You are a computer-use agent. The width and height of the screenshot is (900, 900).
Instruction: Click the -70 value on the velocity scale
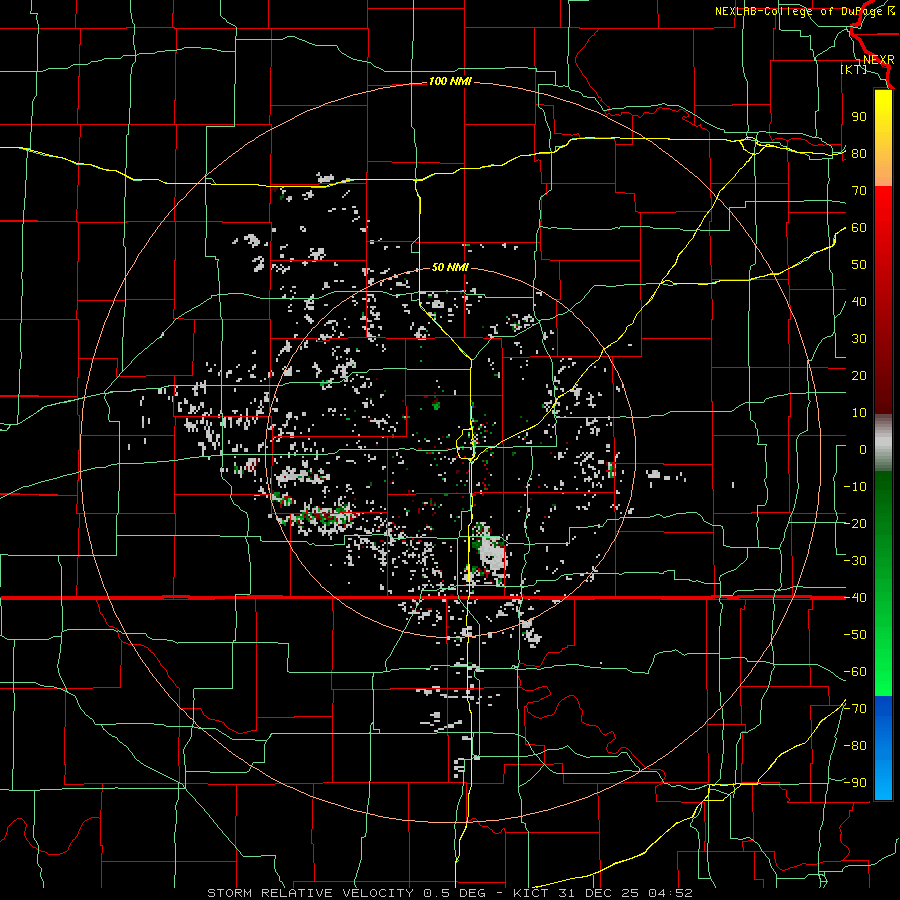[x=855, y=709]
